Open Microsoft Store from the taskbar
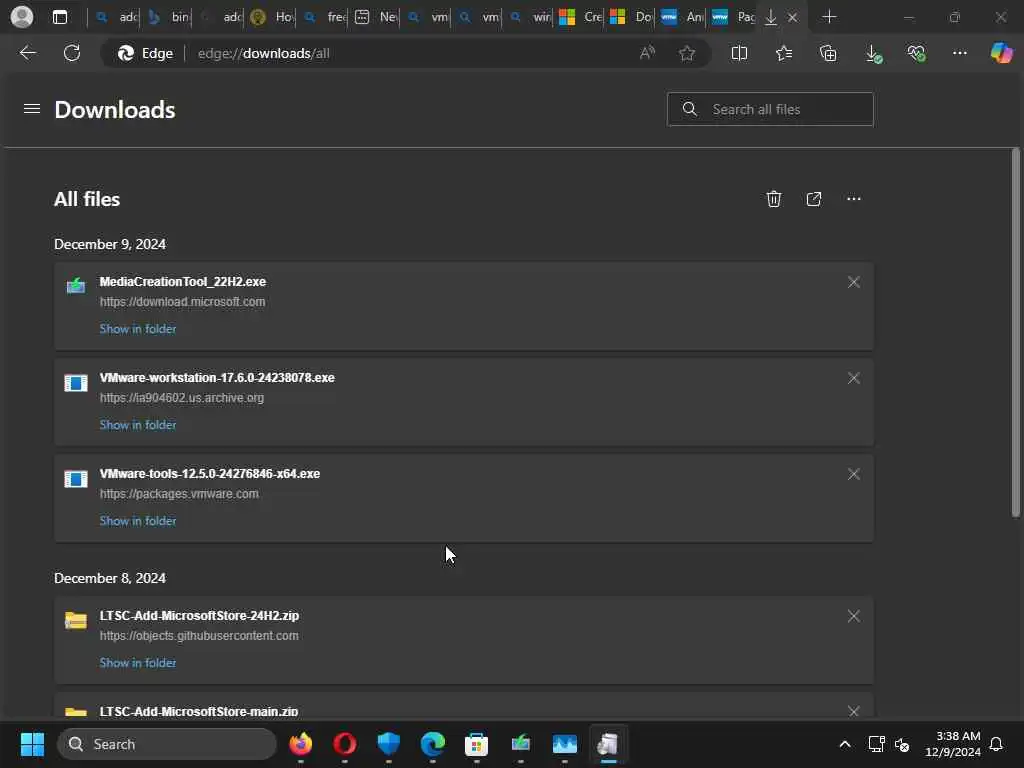Screen dimensions: 1024x768 pos(476,744)
